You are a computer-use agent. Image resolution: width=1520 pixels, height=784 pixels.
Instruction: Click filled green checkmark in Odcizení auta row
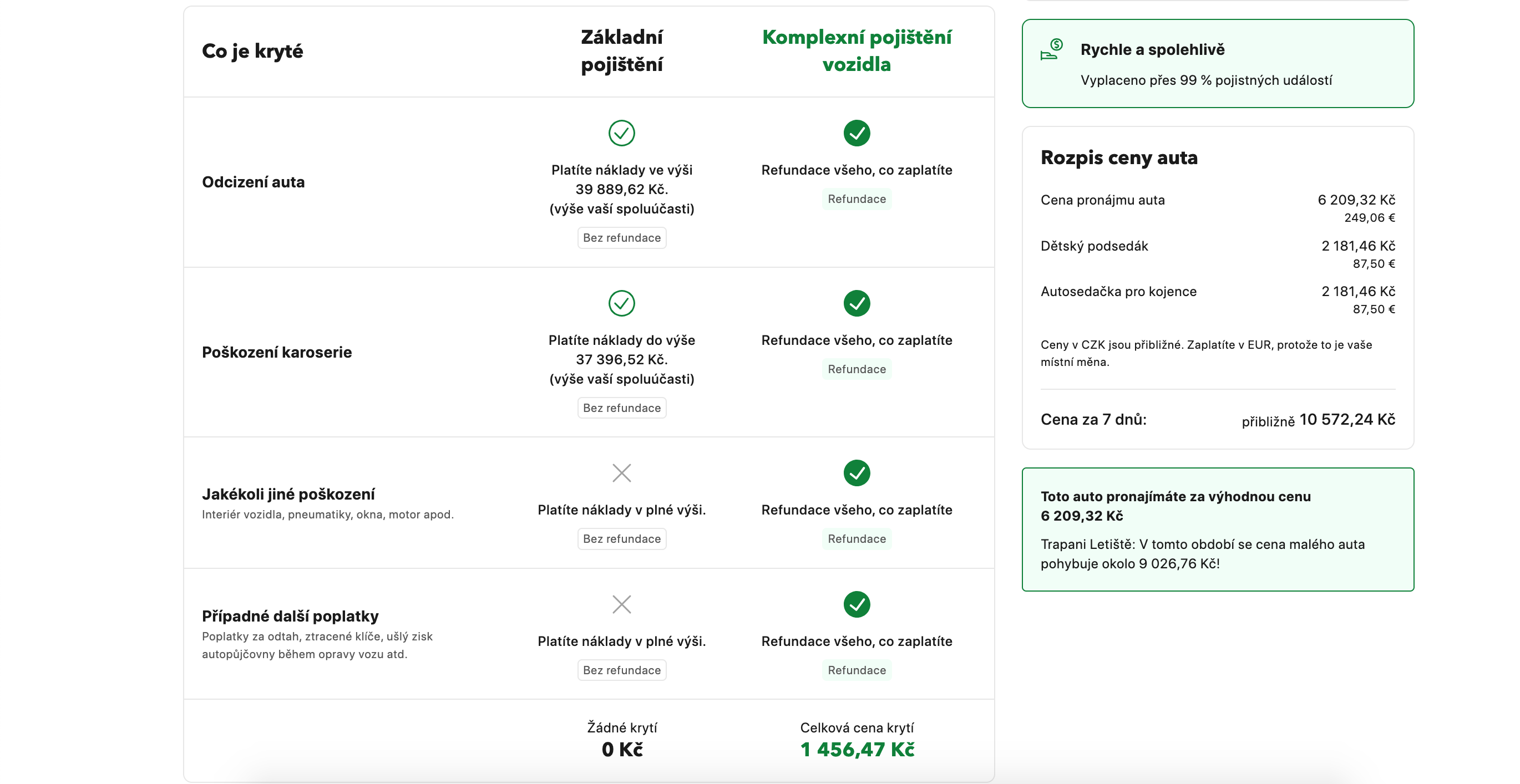pos(856,133)
